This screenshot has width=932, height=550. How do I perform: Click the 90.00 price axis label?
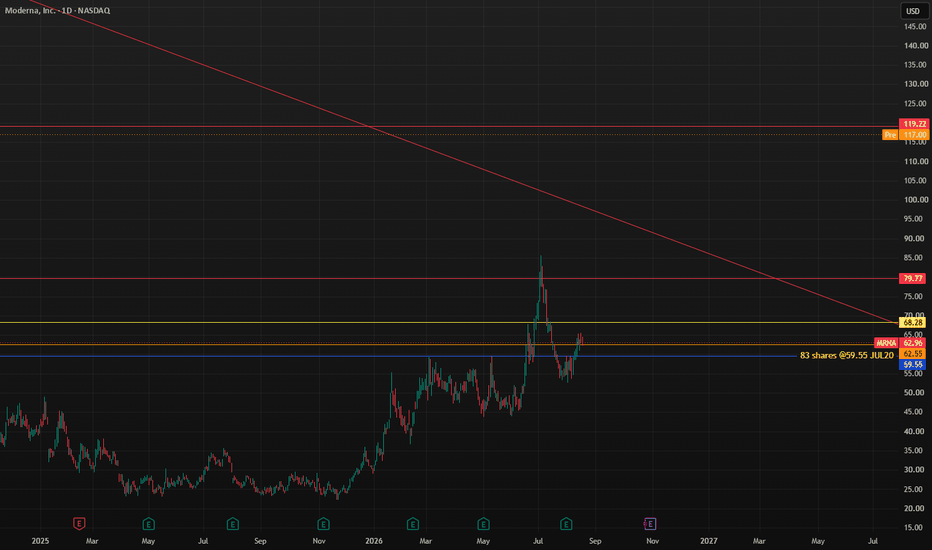(x=915, y=238)
